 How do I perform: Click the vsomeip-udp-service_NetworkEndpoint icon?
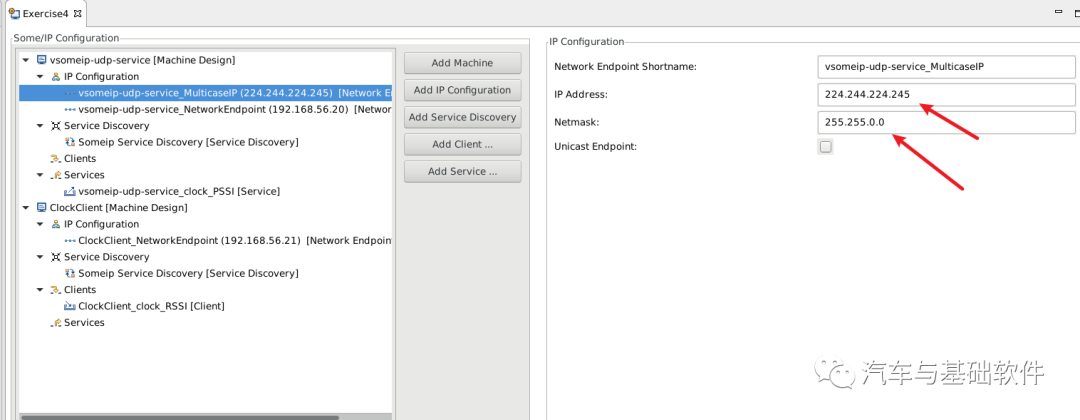point(70,109)
